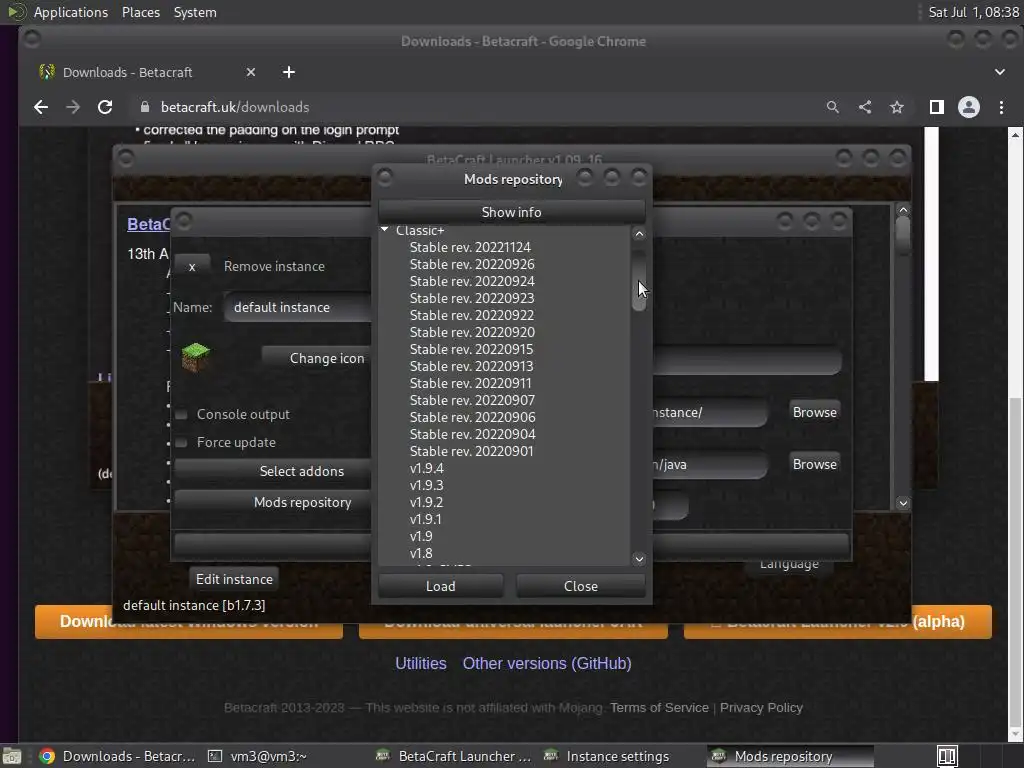Viewport: 1024px width, 768px height.
Task: Click the Chrome tab search chevron
Action: click(1000, 72)
